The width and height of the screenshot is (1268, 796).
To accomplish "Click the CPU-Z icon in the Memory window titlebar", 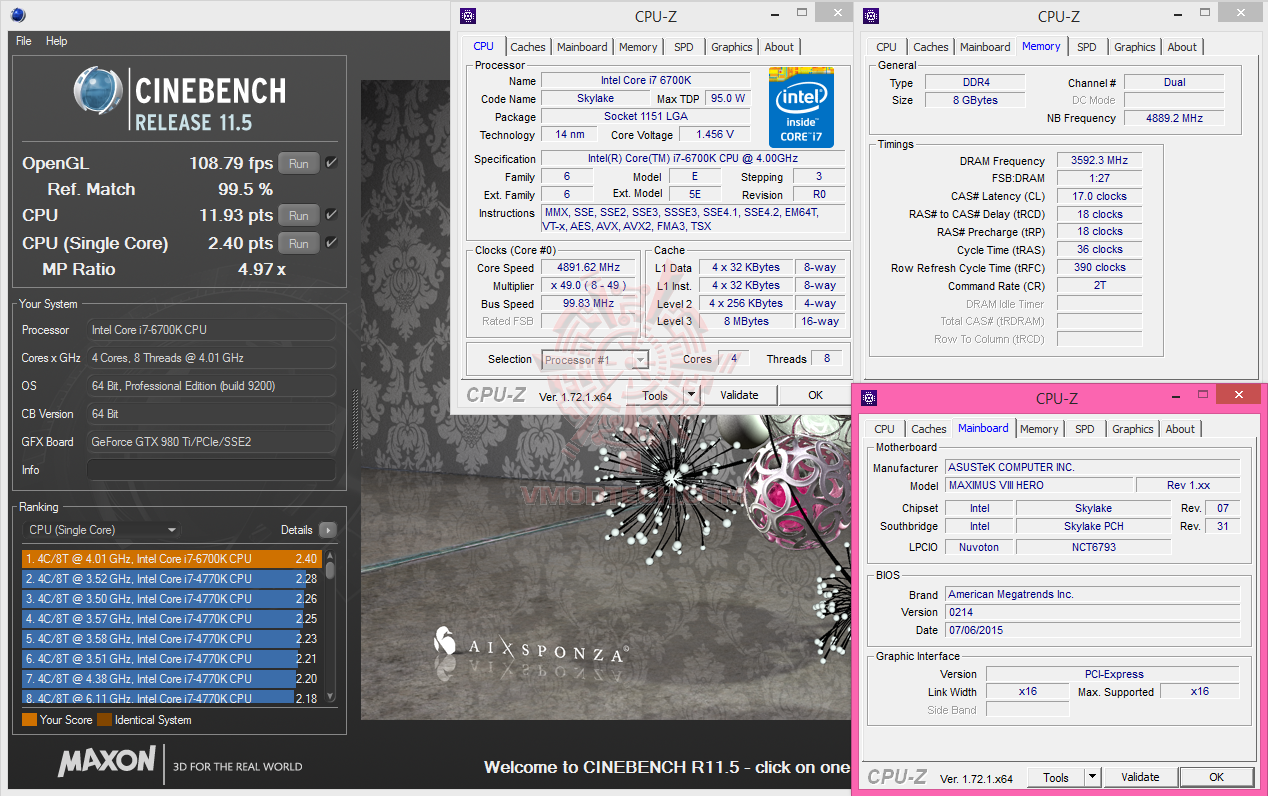I will pos(870,16).
